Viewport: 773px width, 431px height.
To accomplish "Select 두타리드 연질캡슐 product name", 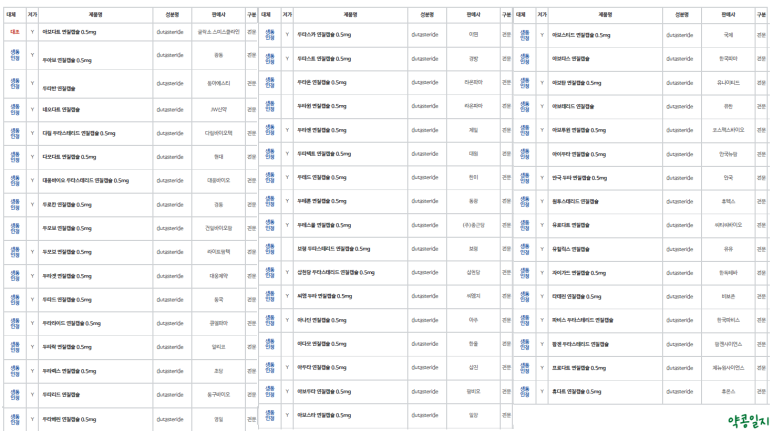I will [x=61, y=395].
